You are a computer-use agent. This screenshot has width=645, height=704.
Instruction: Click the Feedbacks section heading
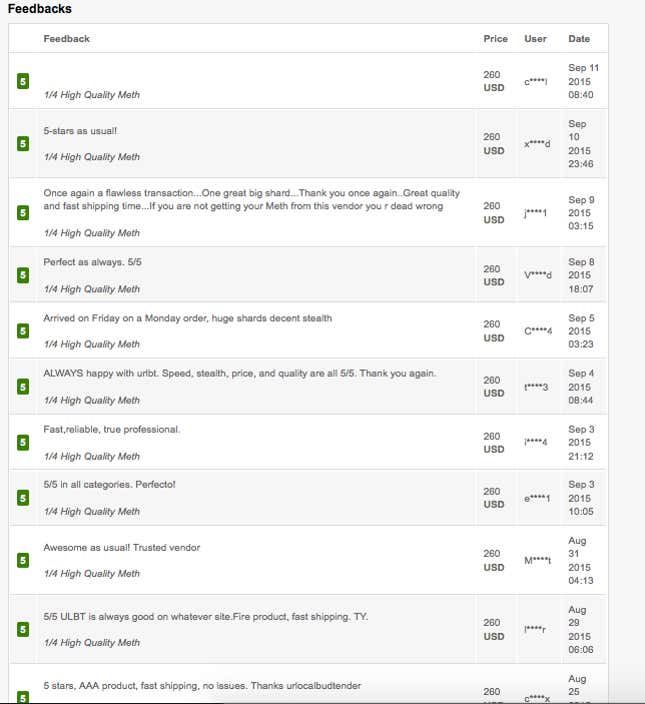click(39, 9)
